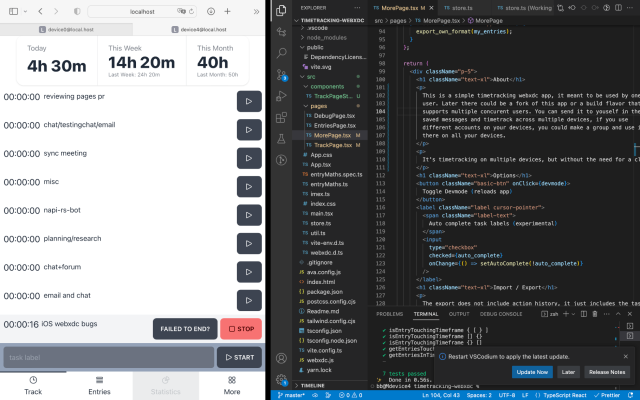Switch to the Entries tab
This screenshot has height=400, width=640.
point(99,385)
